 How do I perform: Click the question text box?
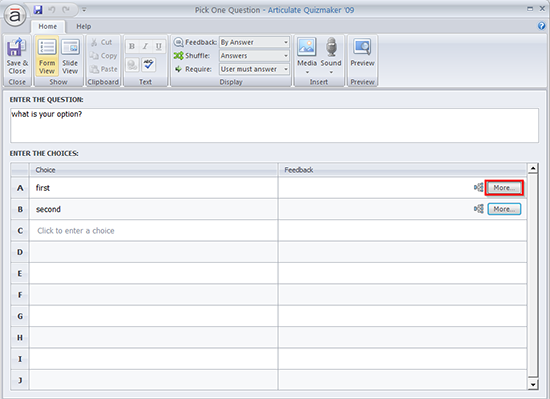point(274,126)
